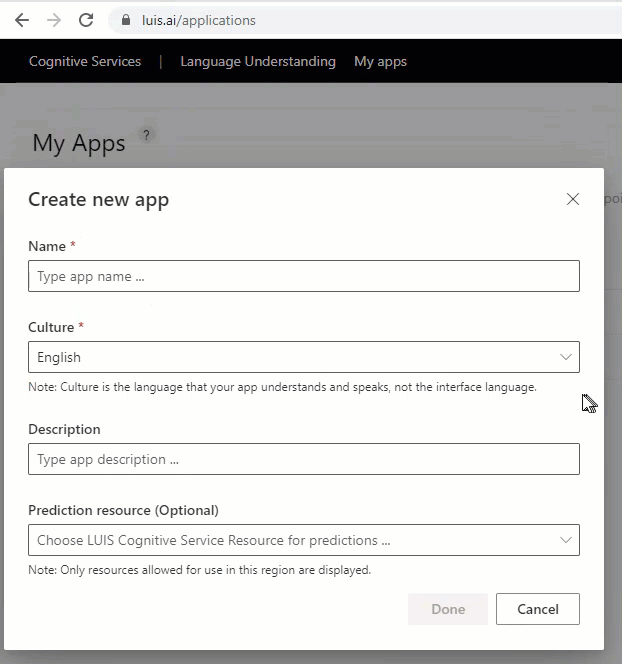Reload the page with the refresh icon

point(86,20)
